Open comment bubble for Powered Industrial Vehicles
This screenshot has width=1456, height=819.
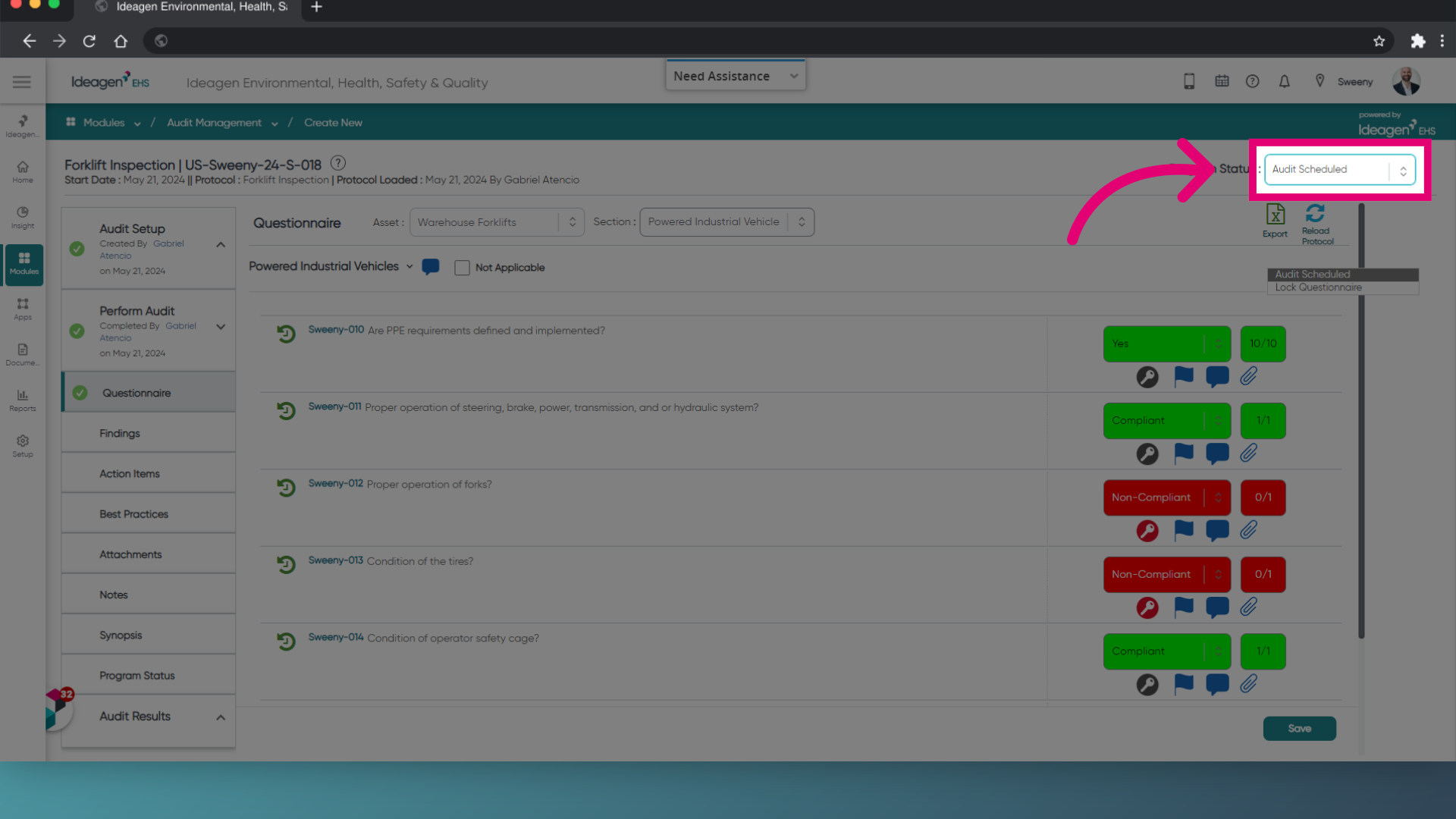coord(431,267)
